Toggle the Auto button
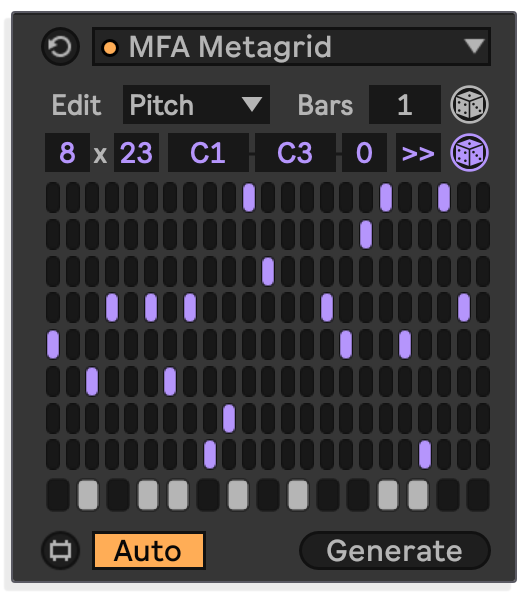Screen dimensions: 528x594 [x=148, y=550]
